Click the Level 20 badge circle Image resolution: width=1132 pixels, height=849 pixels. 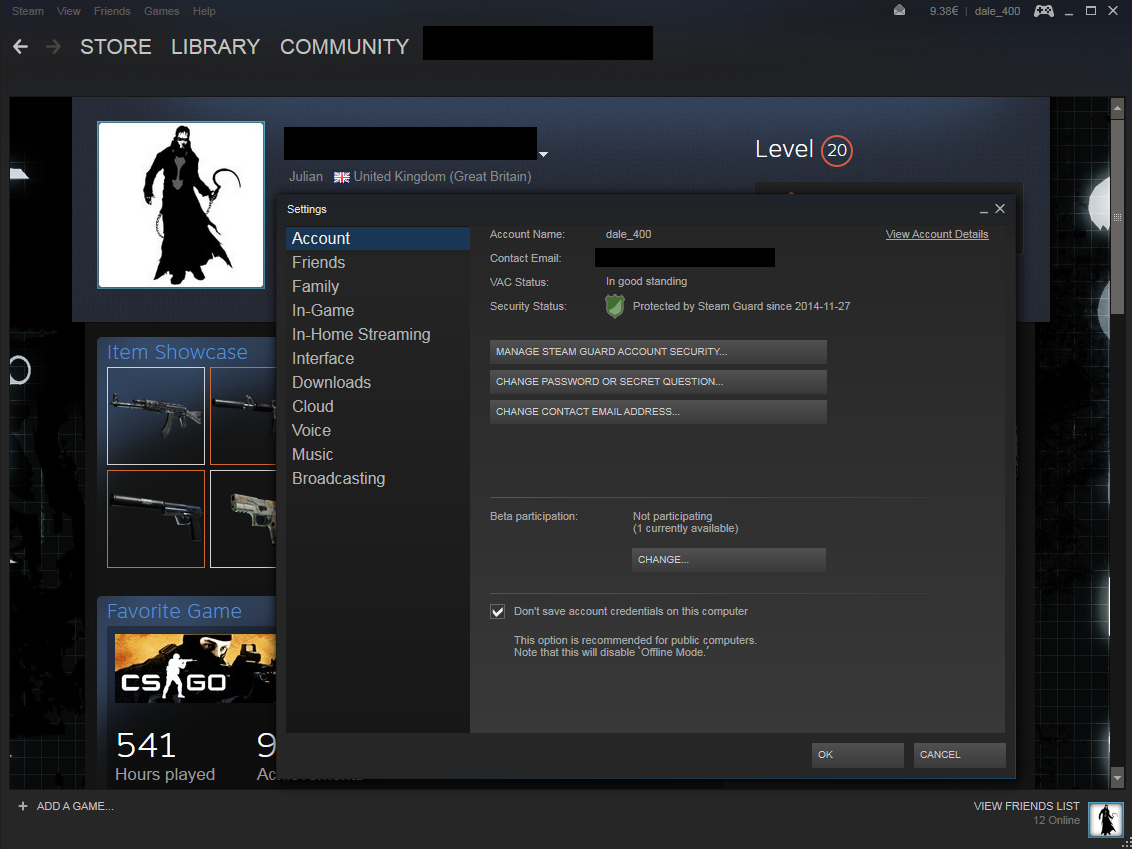tap(837, 150)
